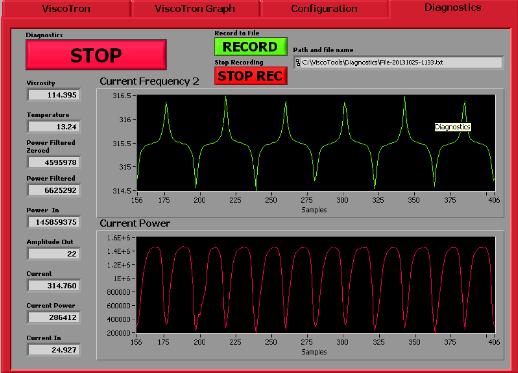Image resolution: width=518 pixels, height=373 pixels.
Task: Click the Current Frequency 2 title text
Action: [x=149, y=81]
